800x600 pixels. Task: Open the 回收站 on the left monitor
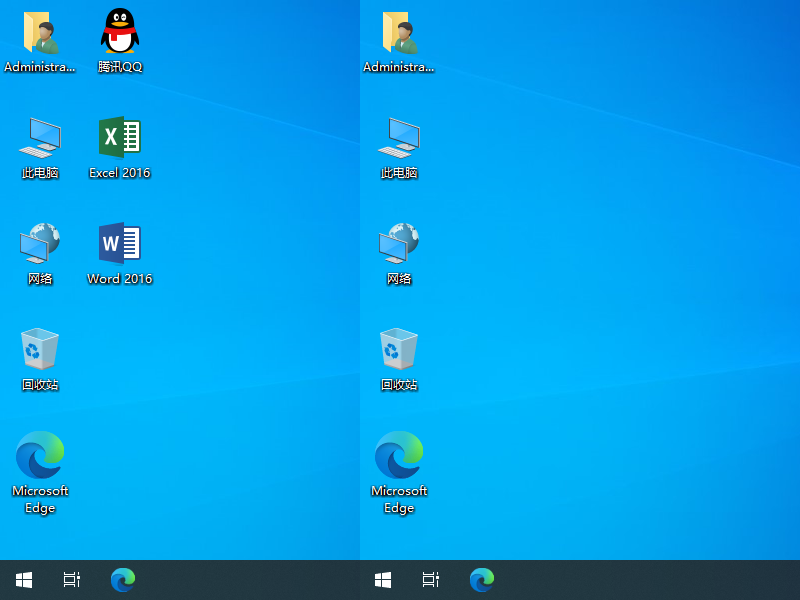tap(40, 348)
